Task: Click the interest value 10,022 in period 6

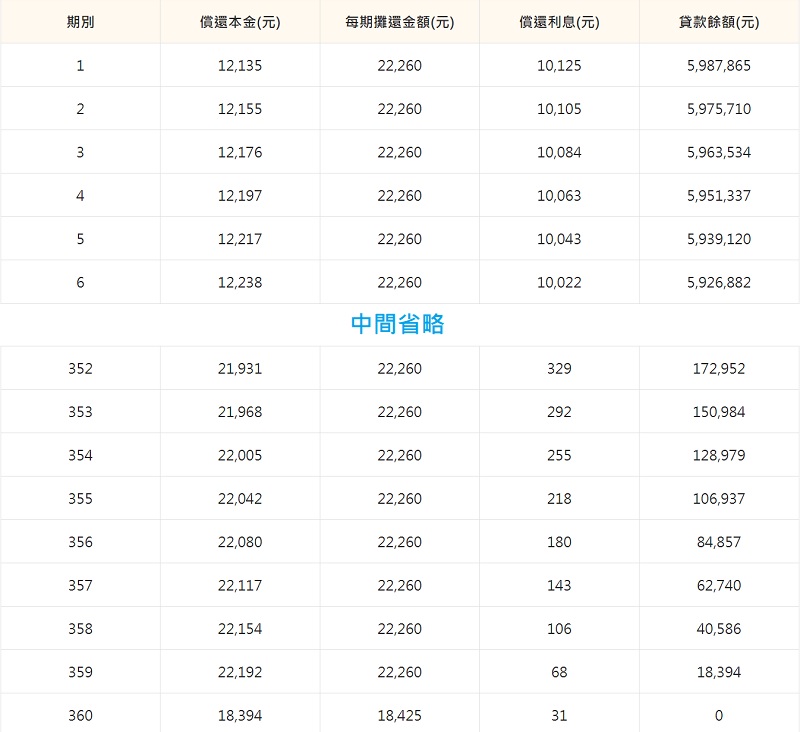Action: click(559, 283)
